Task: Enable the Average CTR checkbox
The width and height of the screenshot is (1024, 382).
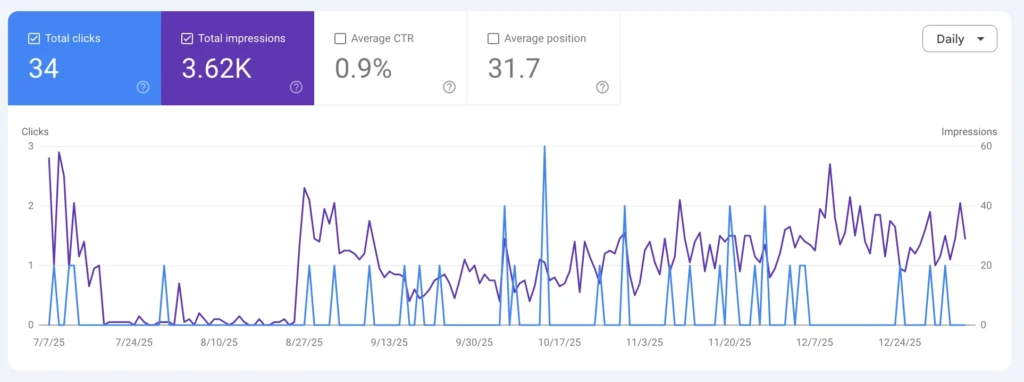Action: coord(340,39)
